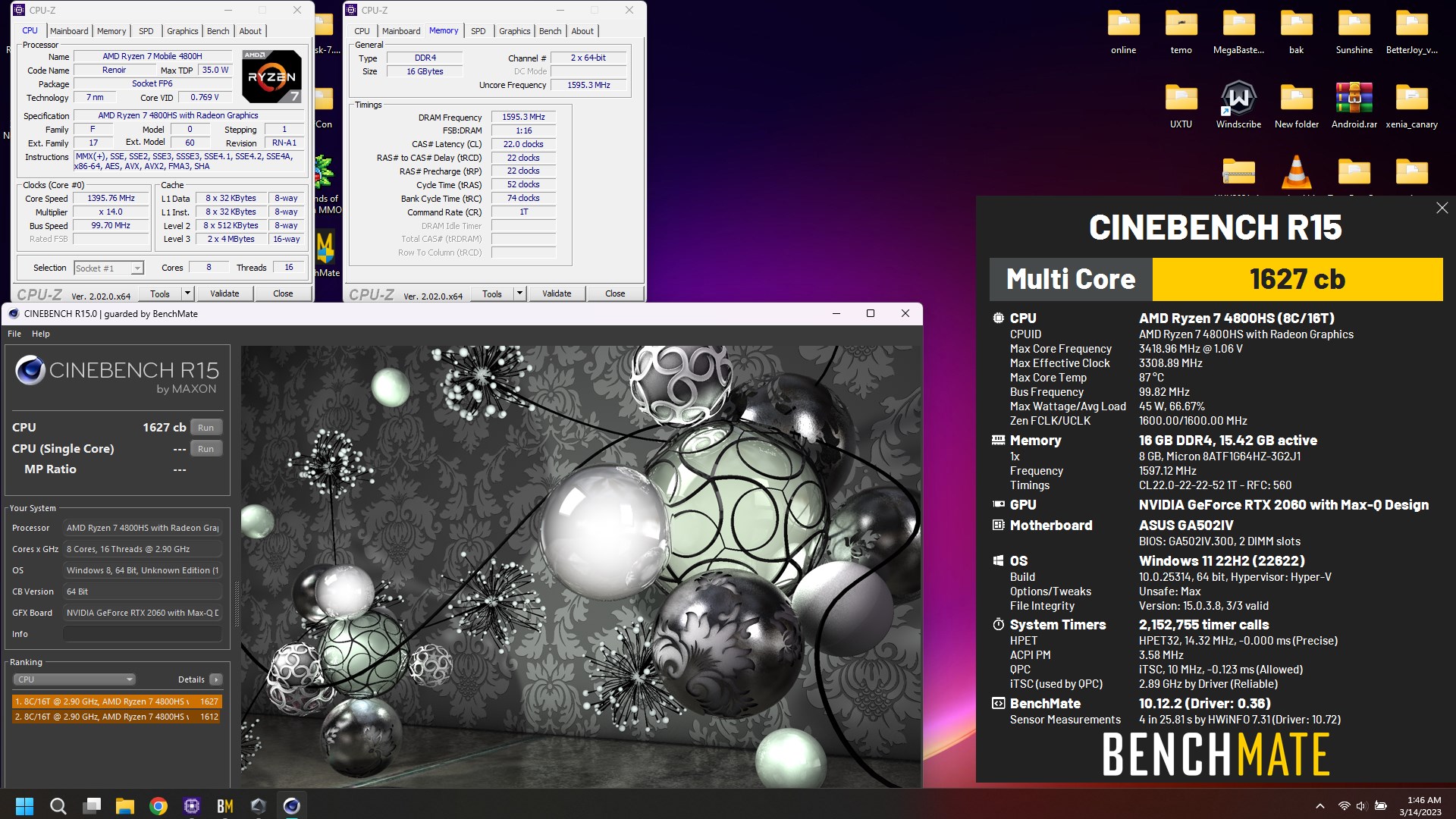Screen dimensions: 1456x819
Task: Open the 'New folder' desktop icon
Action: pos(1296,105)
